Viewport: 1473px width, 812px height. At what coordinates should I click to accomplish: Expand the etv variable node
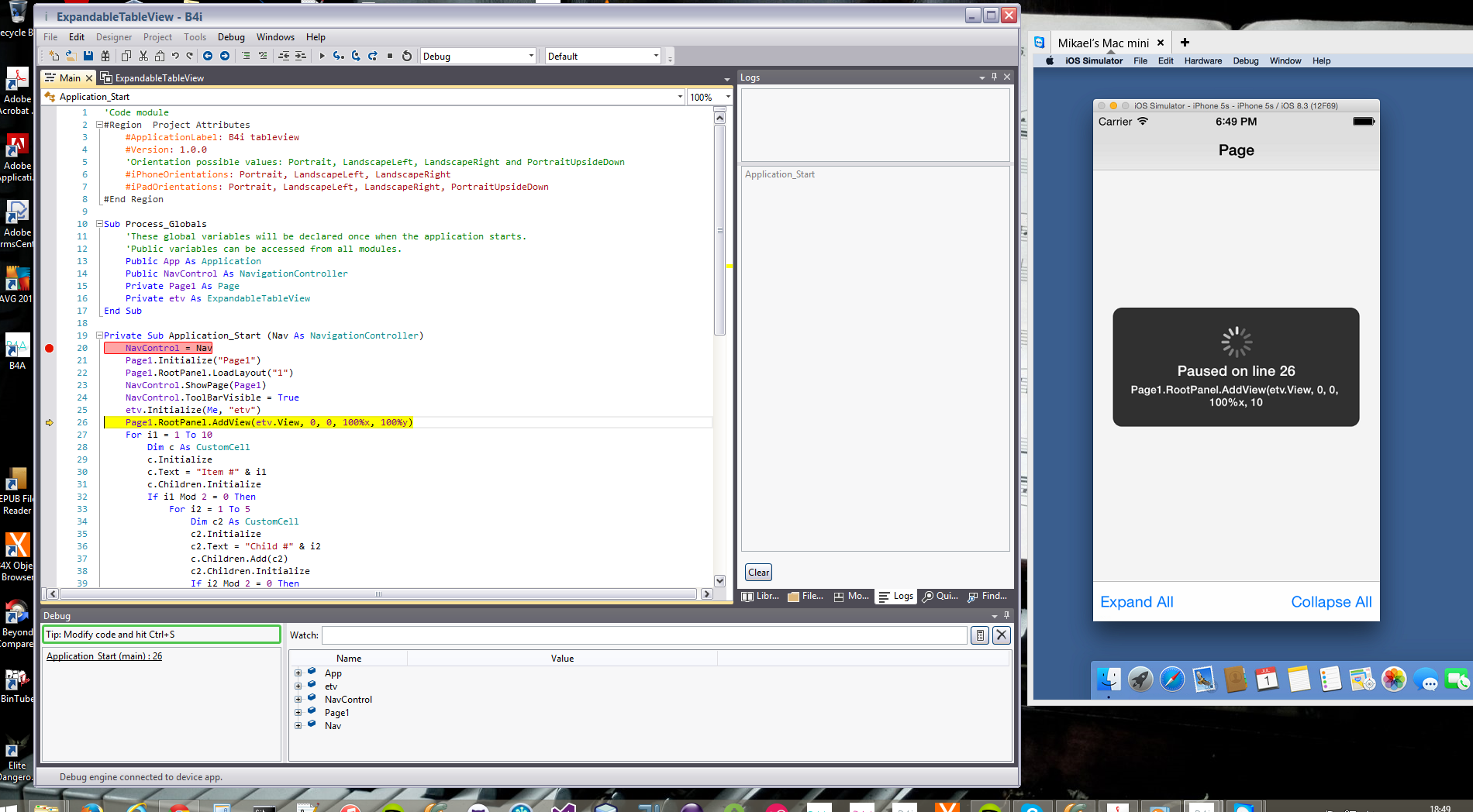[x=298, y=686]
